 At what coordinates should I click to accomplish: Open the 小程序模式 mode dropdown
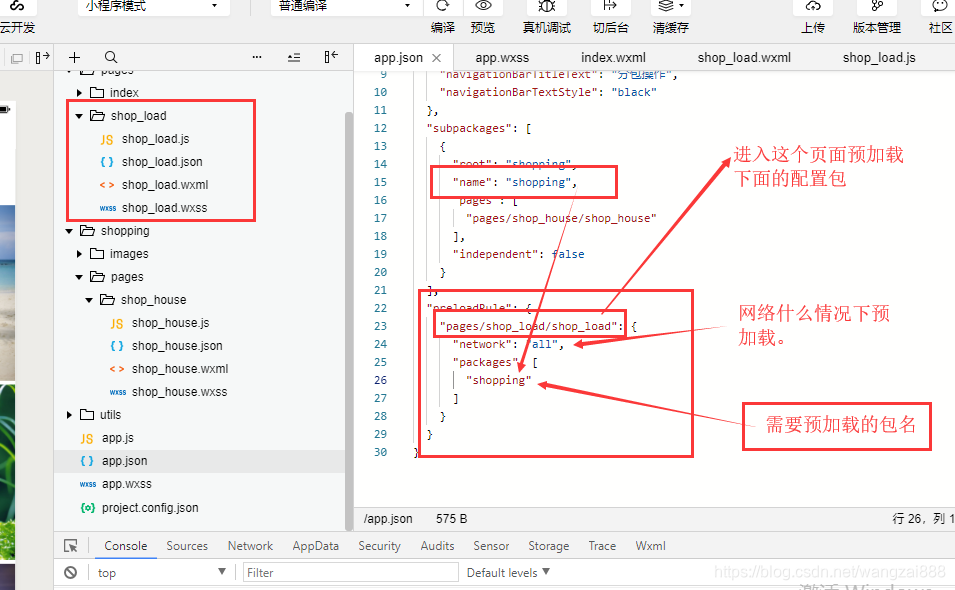pyautogui.click(x=153, y=7)
